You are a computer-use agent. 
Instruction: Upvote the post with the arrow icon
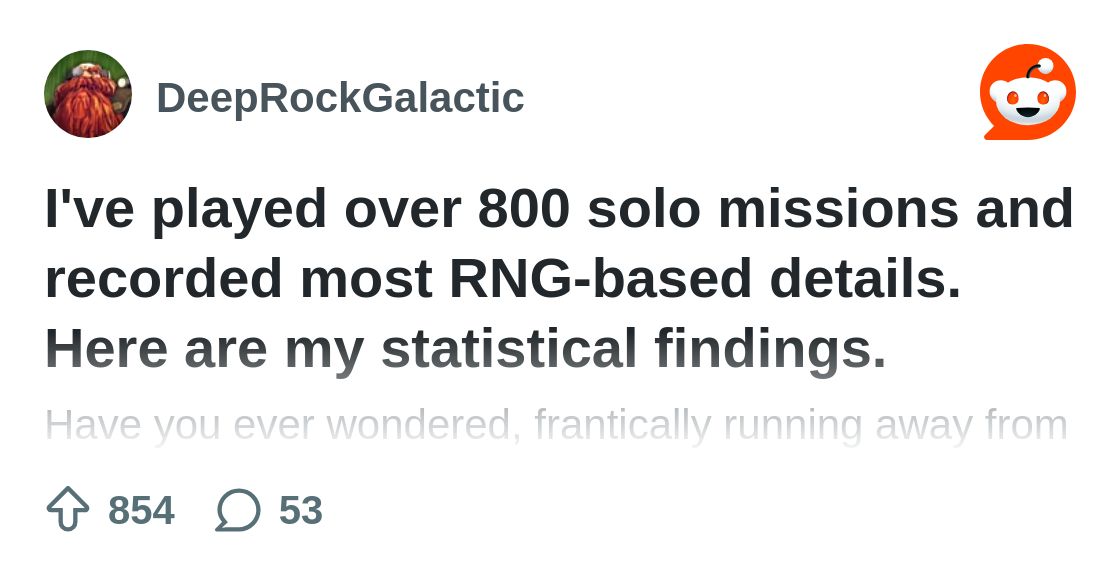point(68,509)
